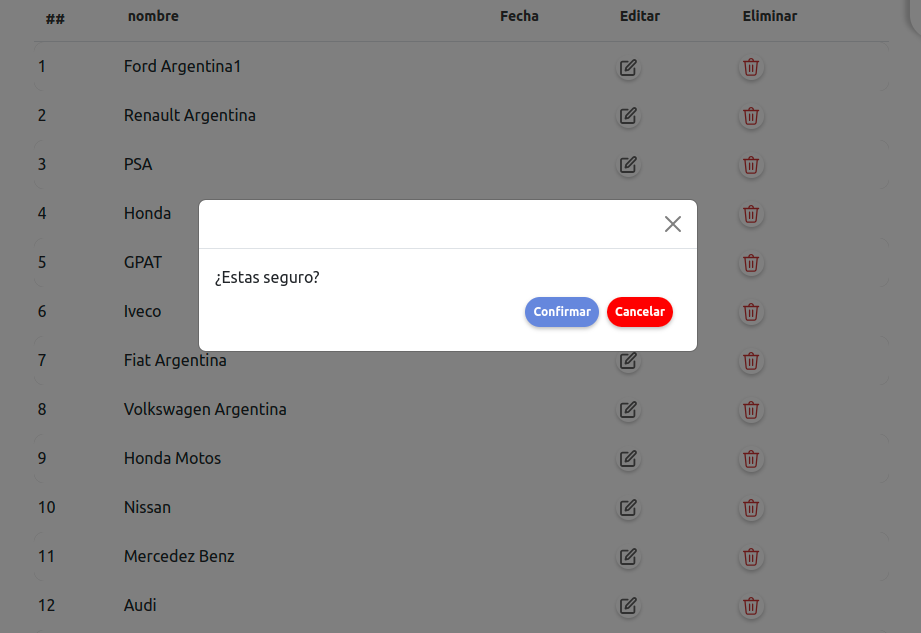Delete the Renault Argentina row
This screenshot has height=633, width=921.
pyautogui.click(x=751, y=116)
